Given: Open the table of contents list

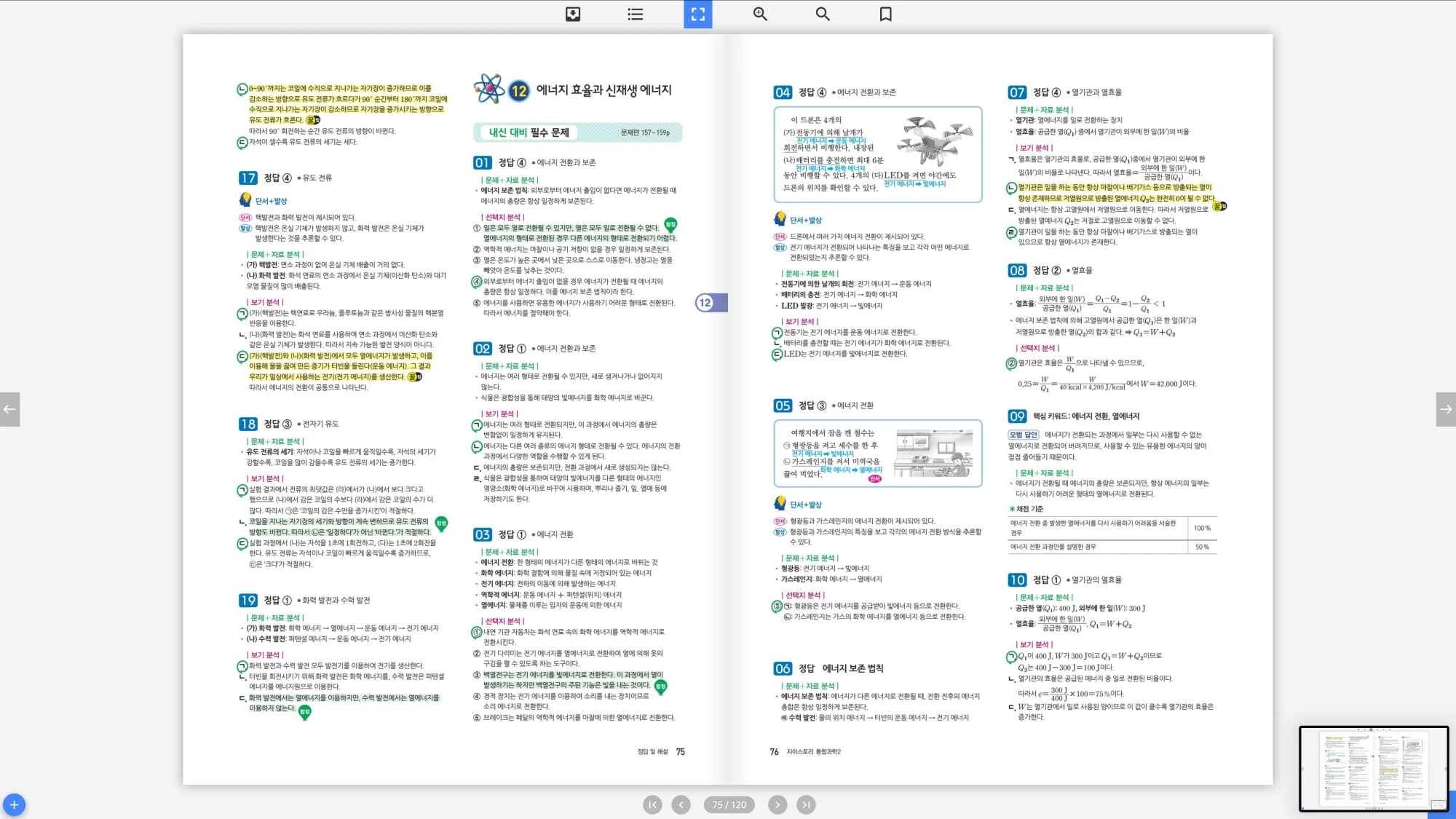Looking at the screenshot, I should (x=636, y=14).
